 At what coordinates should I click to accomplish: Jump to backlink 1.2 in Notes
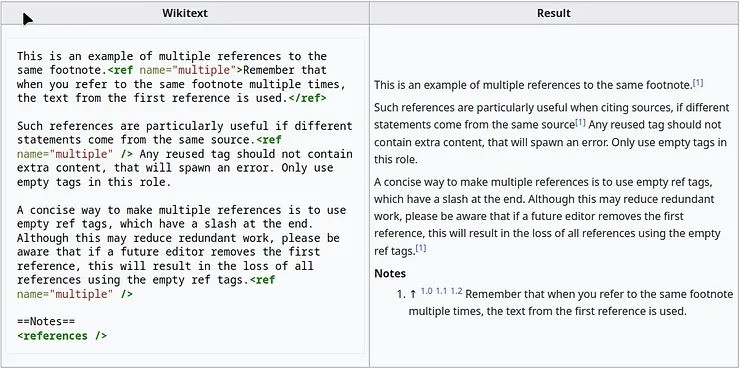tap(456, 291)
